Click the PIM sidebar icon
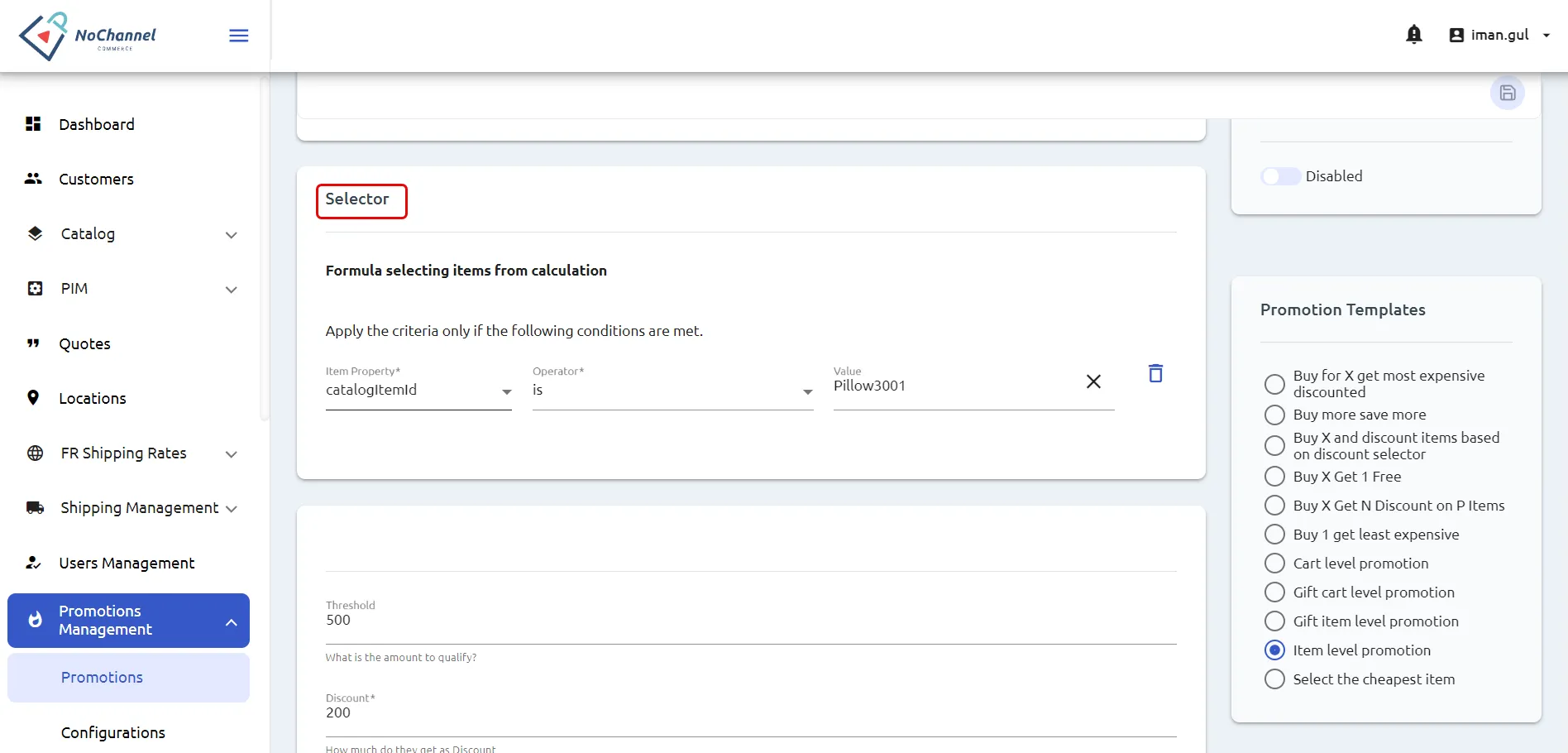 click(35, 288)
